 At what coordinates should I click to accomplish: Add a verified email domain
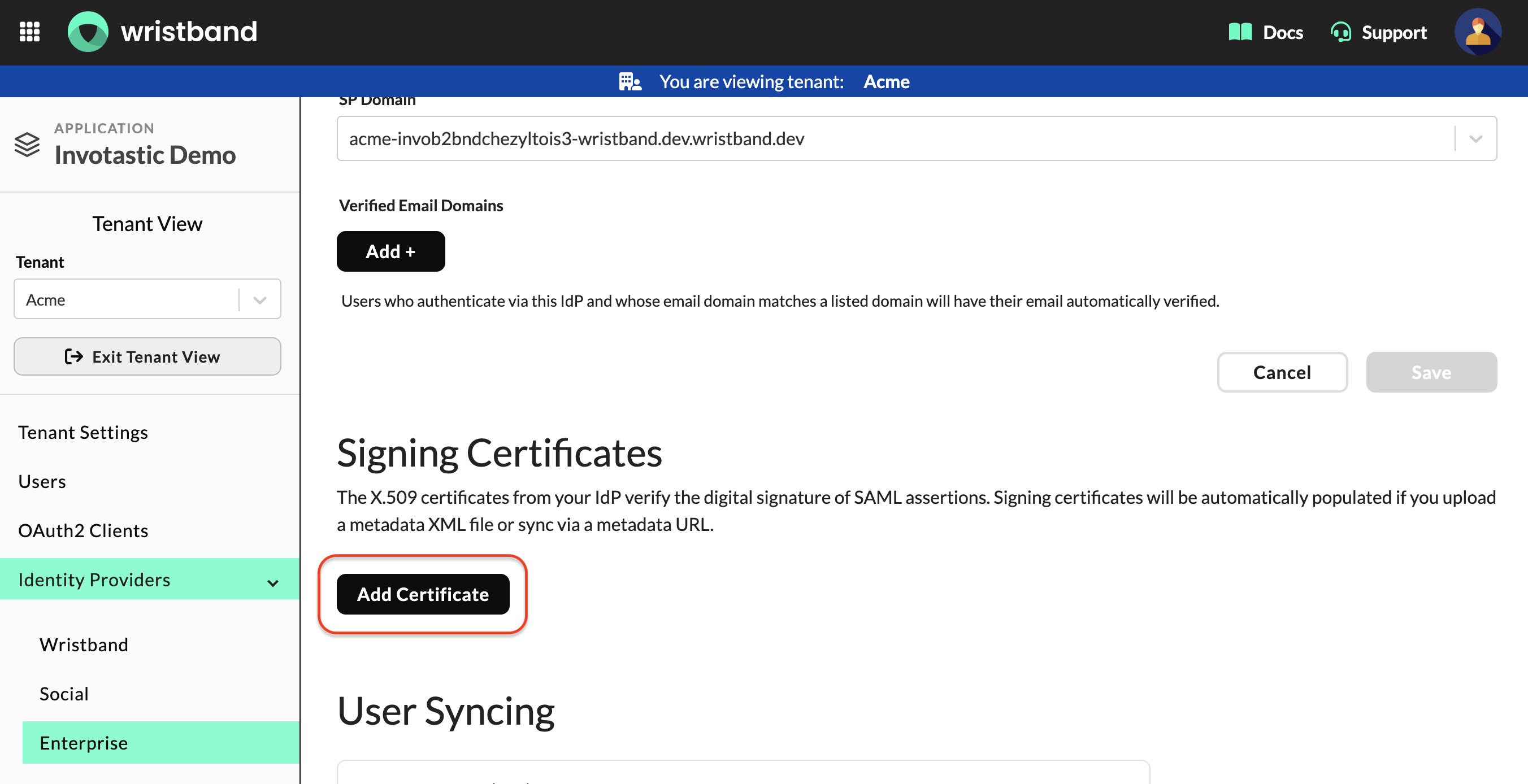tap(390, 251)
